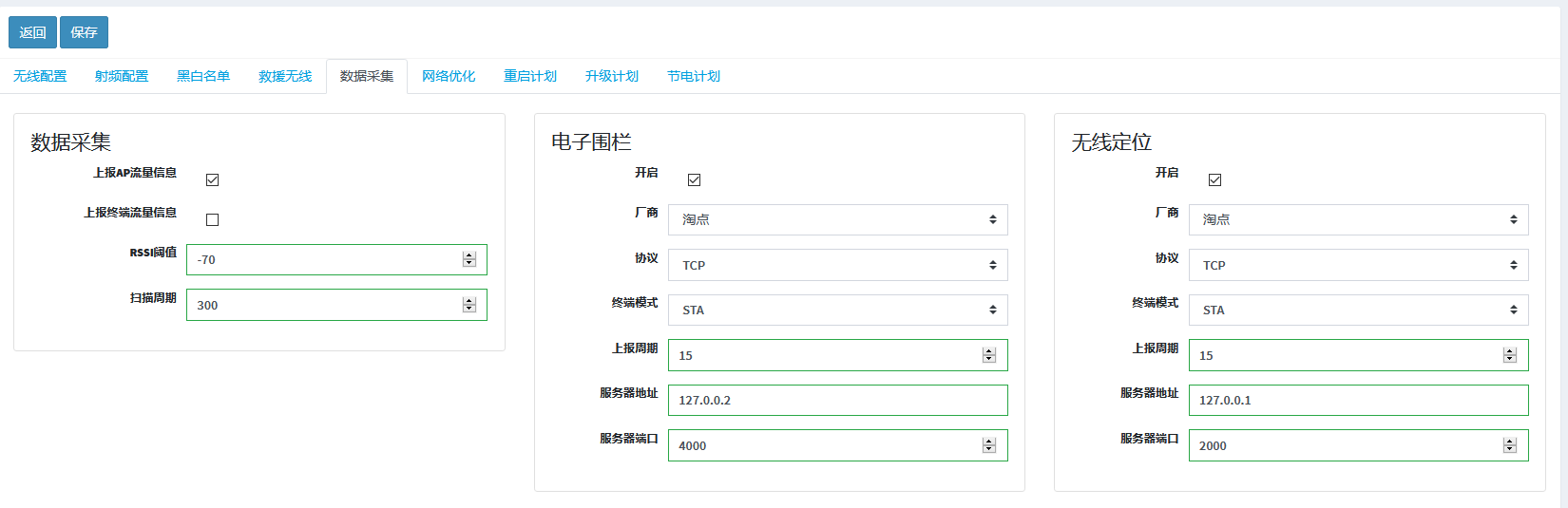Click the 保存 (save) button

[84, 32]
